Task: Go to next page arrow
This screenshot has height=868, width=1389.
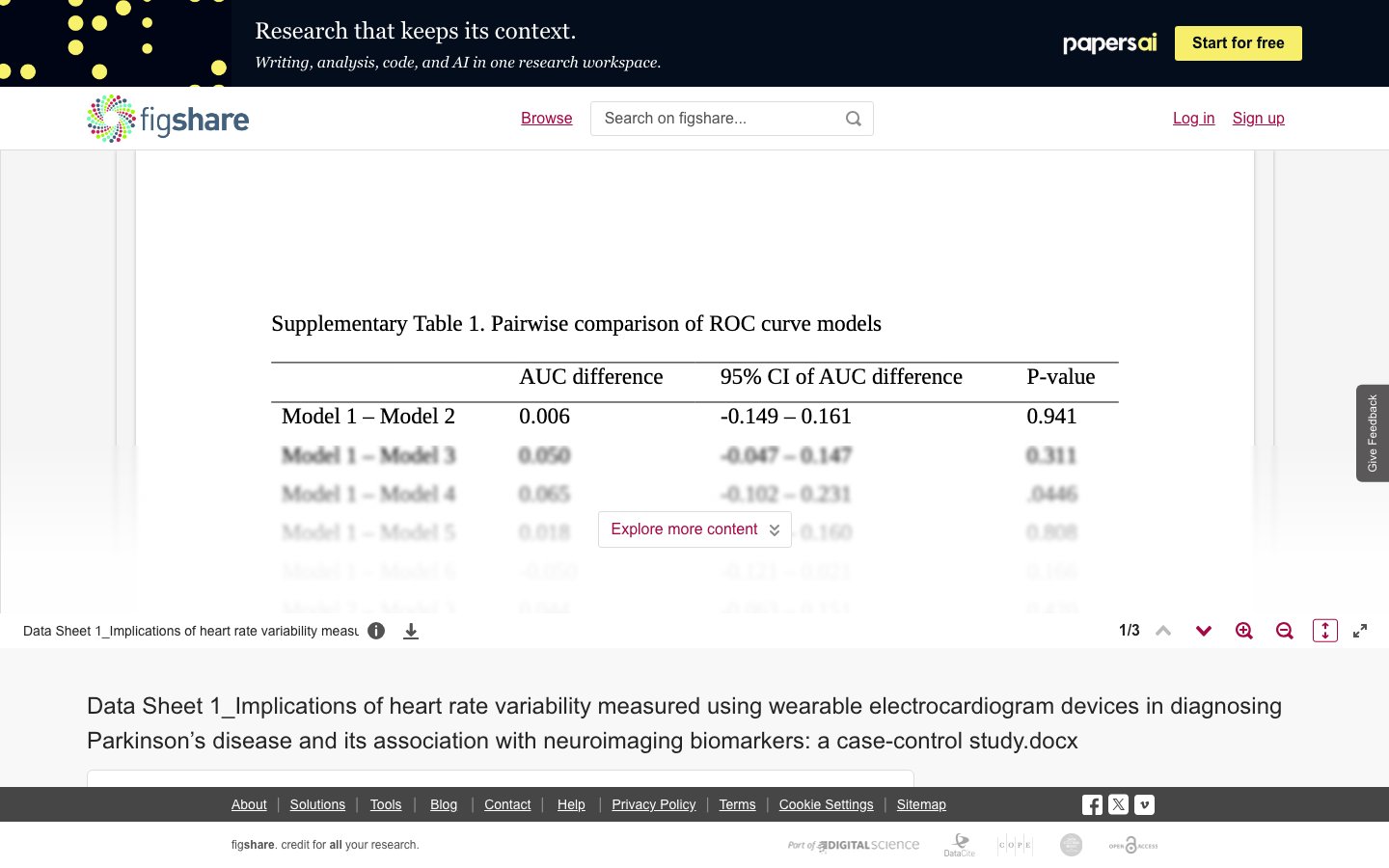Action: [x=1204, y=631]
